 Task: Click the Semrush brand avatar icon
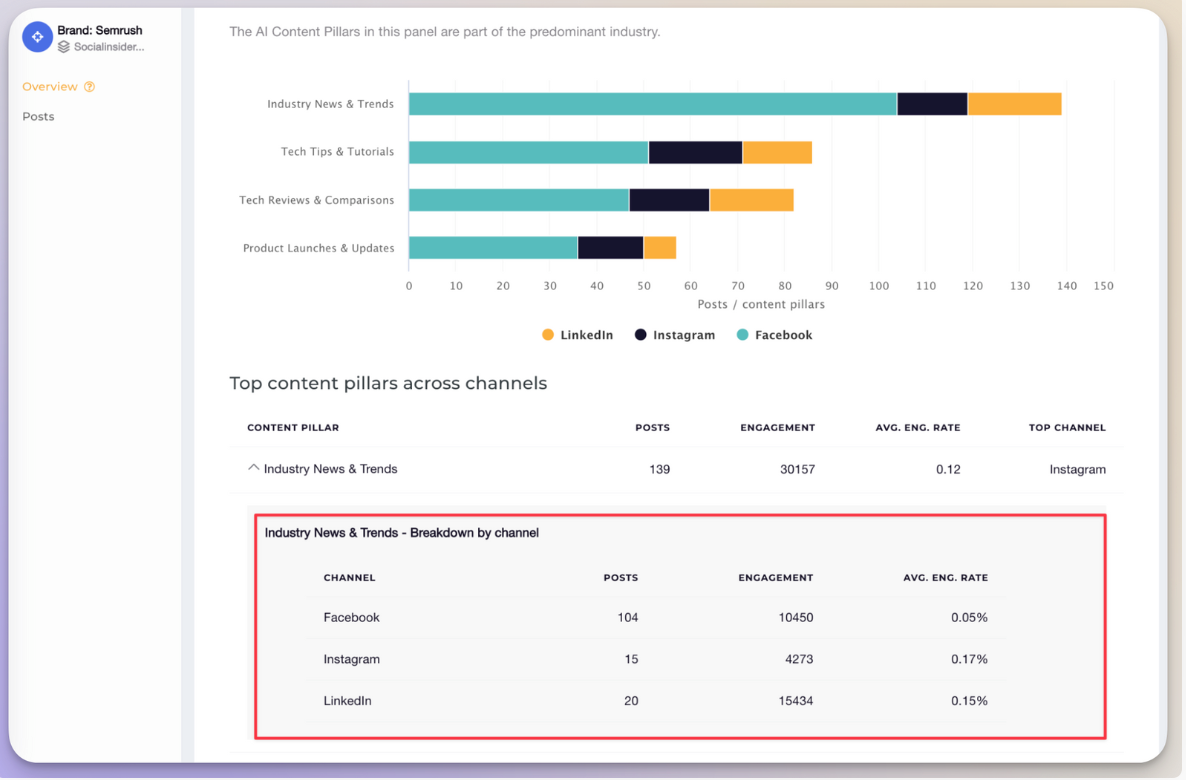[x=36, y=36]
